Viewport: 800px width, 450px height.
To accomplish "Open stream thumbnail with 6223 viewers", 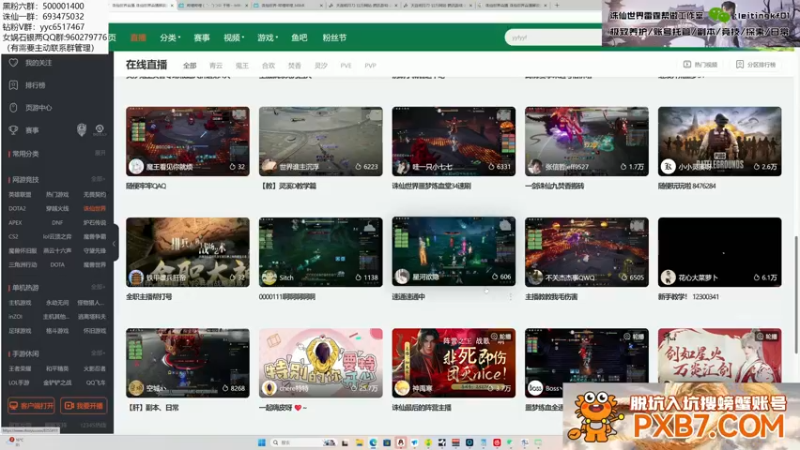I will click(320, 141).
